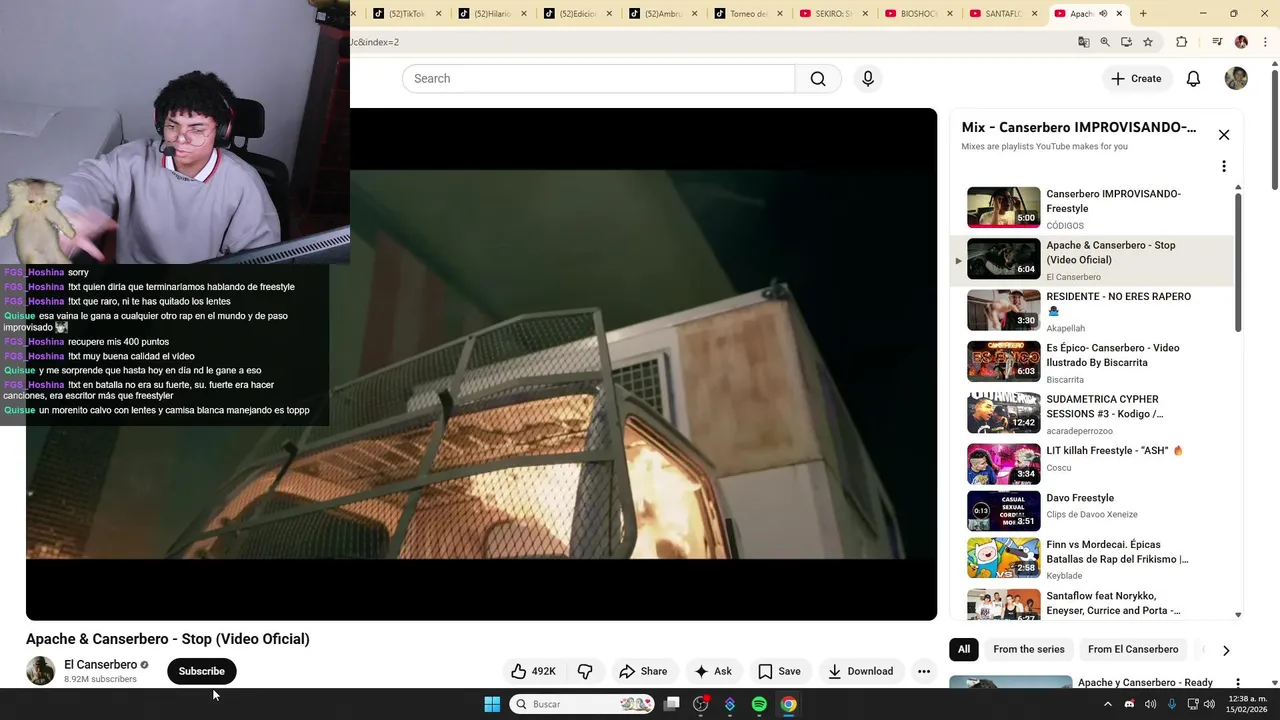Dislike the video with the thumbs-down icon
This screenshot has height=720, width=1280.
(586, 671)
